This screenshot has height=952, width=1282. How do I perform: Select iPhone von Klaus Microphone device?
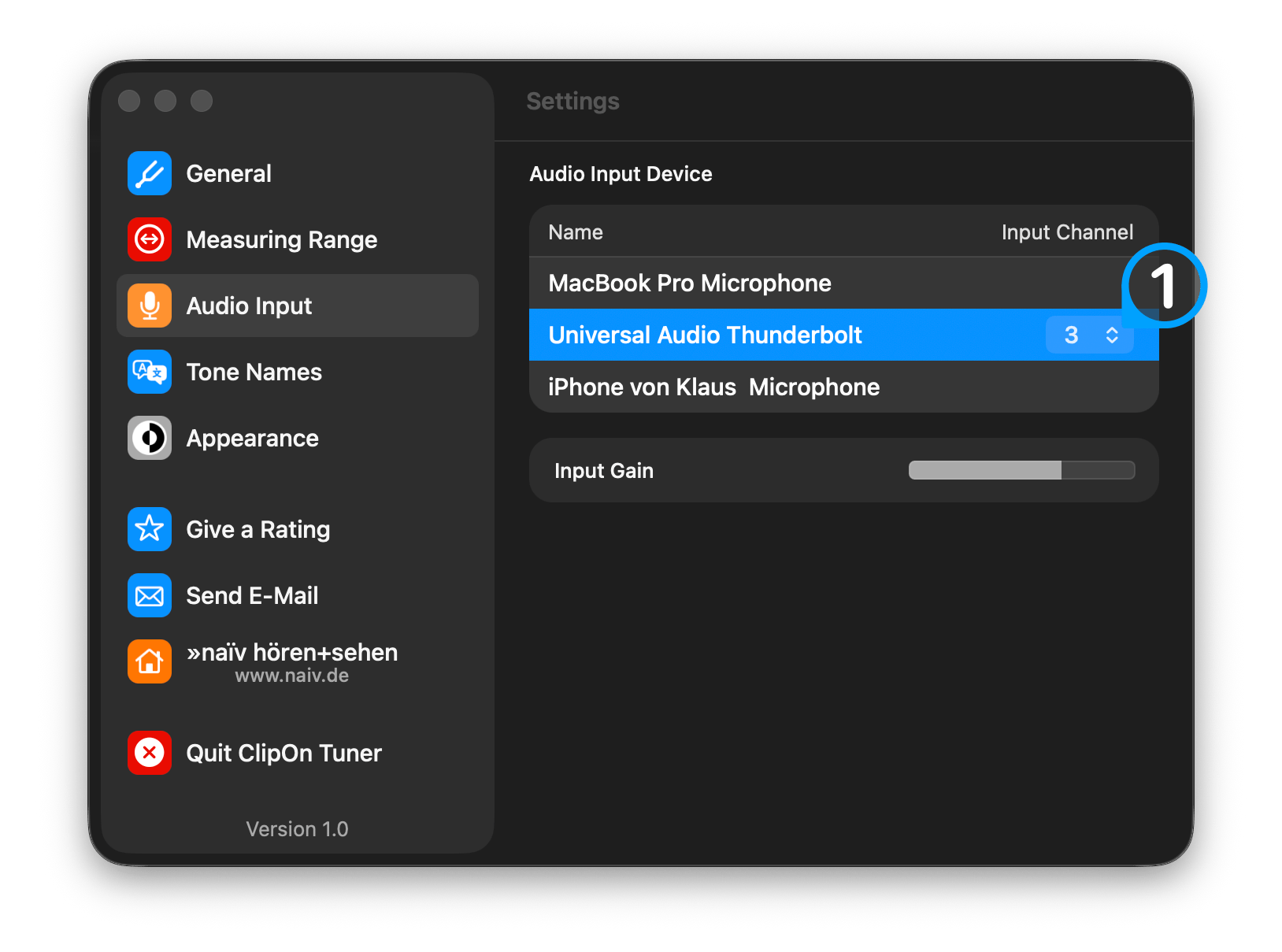click(844, 387)
